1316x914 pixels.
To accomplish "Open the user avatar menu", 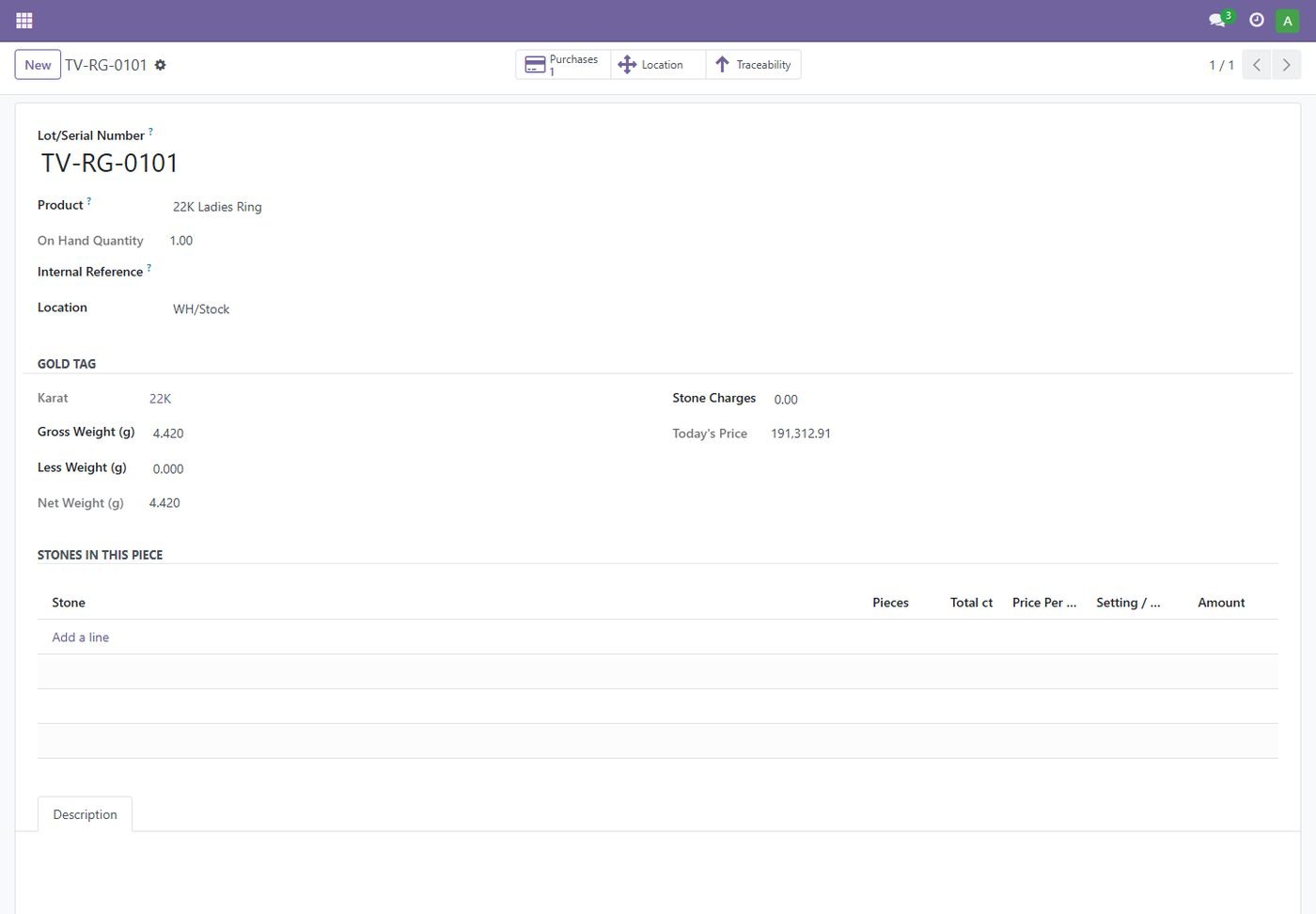I will coord(1288,20).
